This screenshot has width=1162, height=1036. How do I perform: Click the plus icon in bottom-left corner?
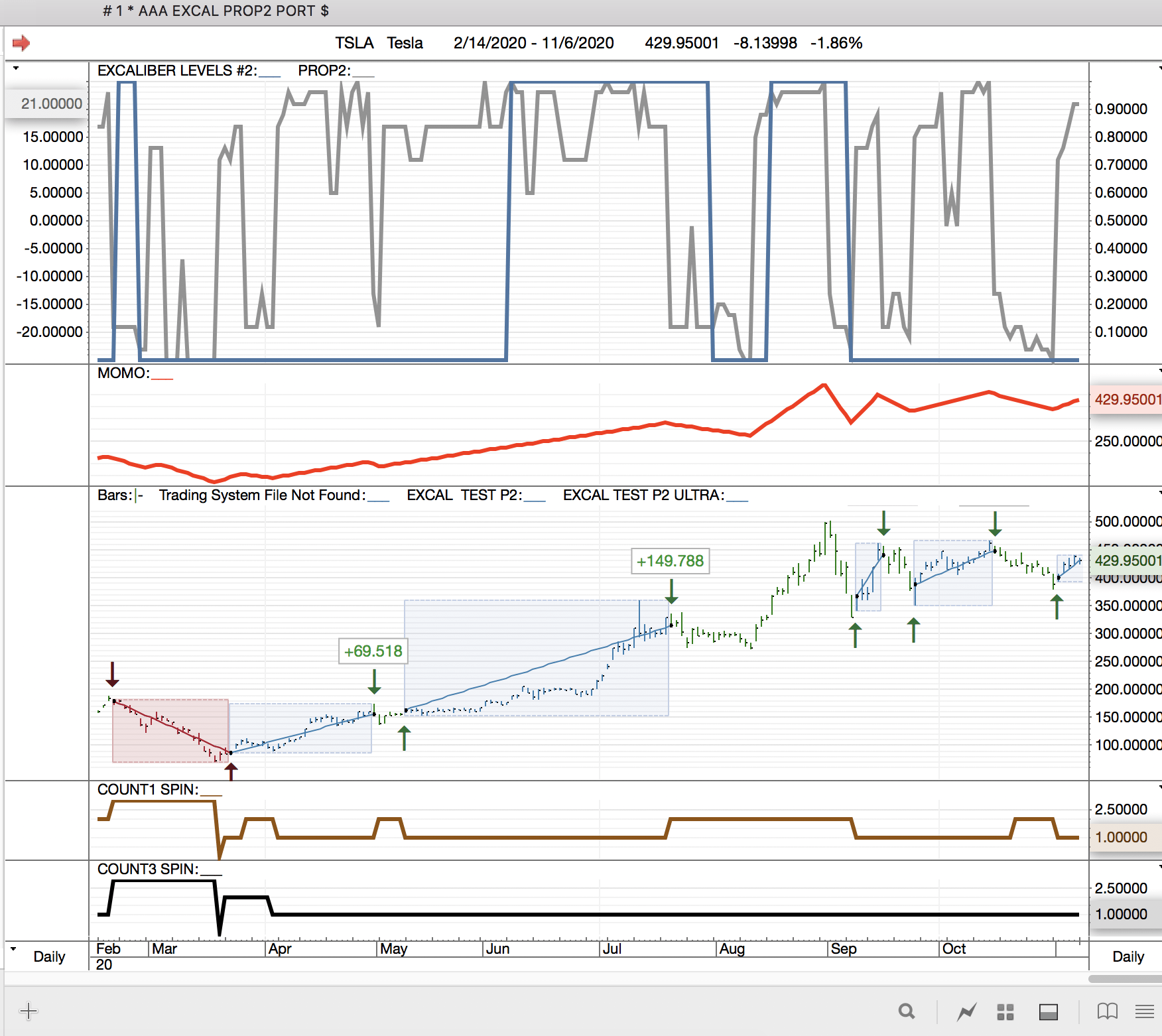pyautogui.click(x=29, y=1011)
